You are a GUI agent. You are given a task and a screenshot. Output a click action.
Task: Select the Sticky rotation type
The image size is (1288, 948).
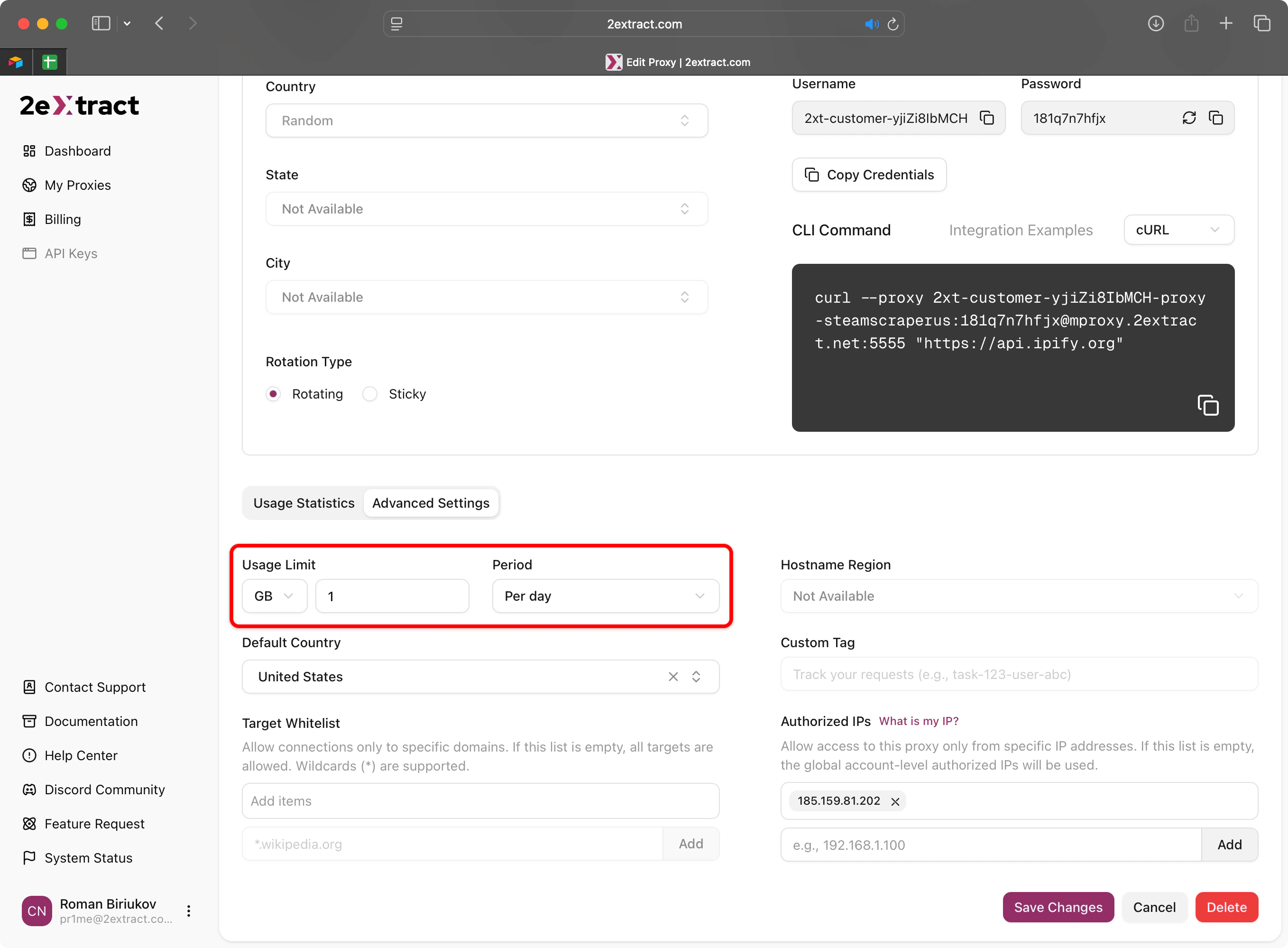pos(370,394)
